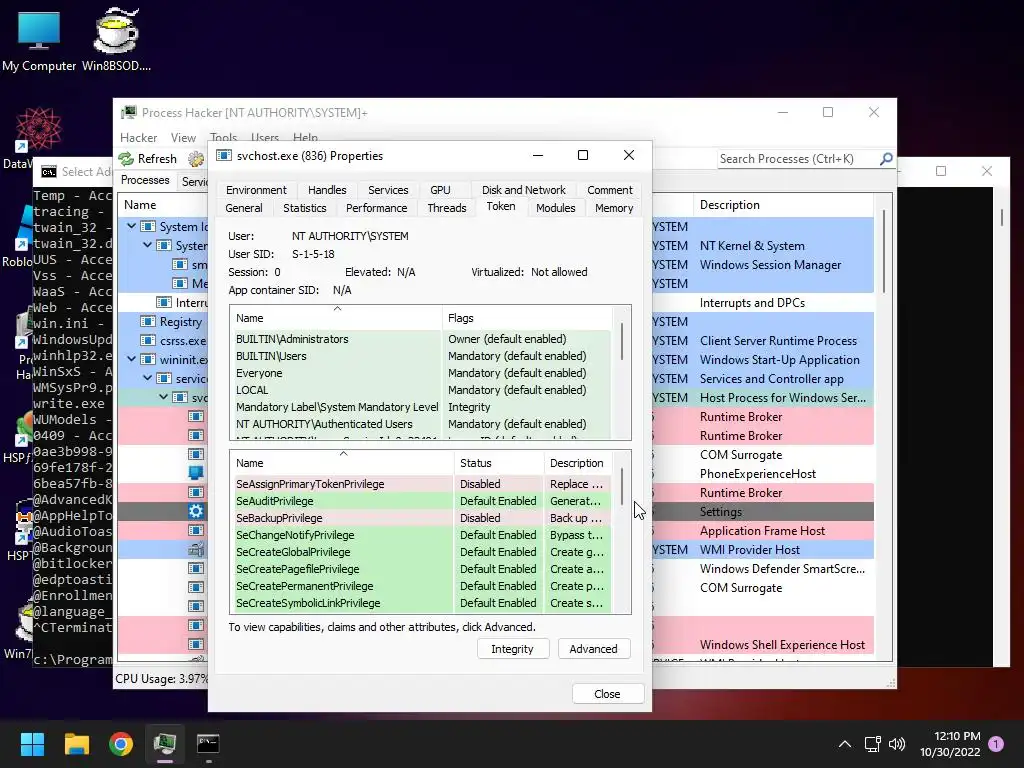Collapse the services tree node
The width and height of the screenshot is (1024, 768).
148,377
